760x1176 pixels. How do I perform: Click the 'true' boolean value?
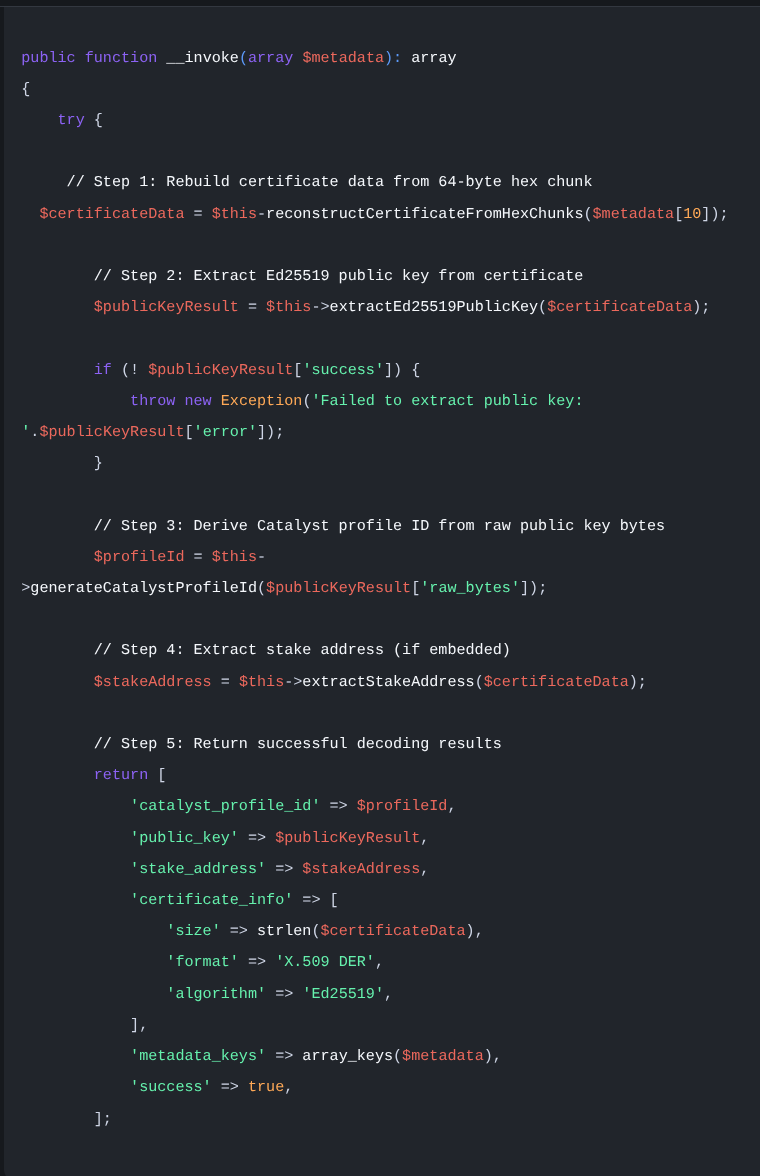[266, 1087]
